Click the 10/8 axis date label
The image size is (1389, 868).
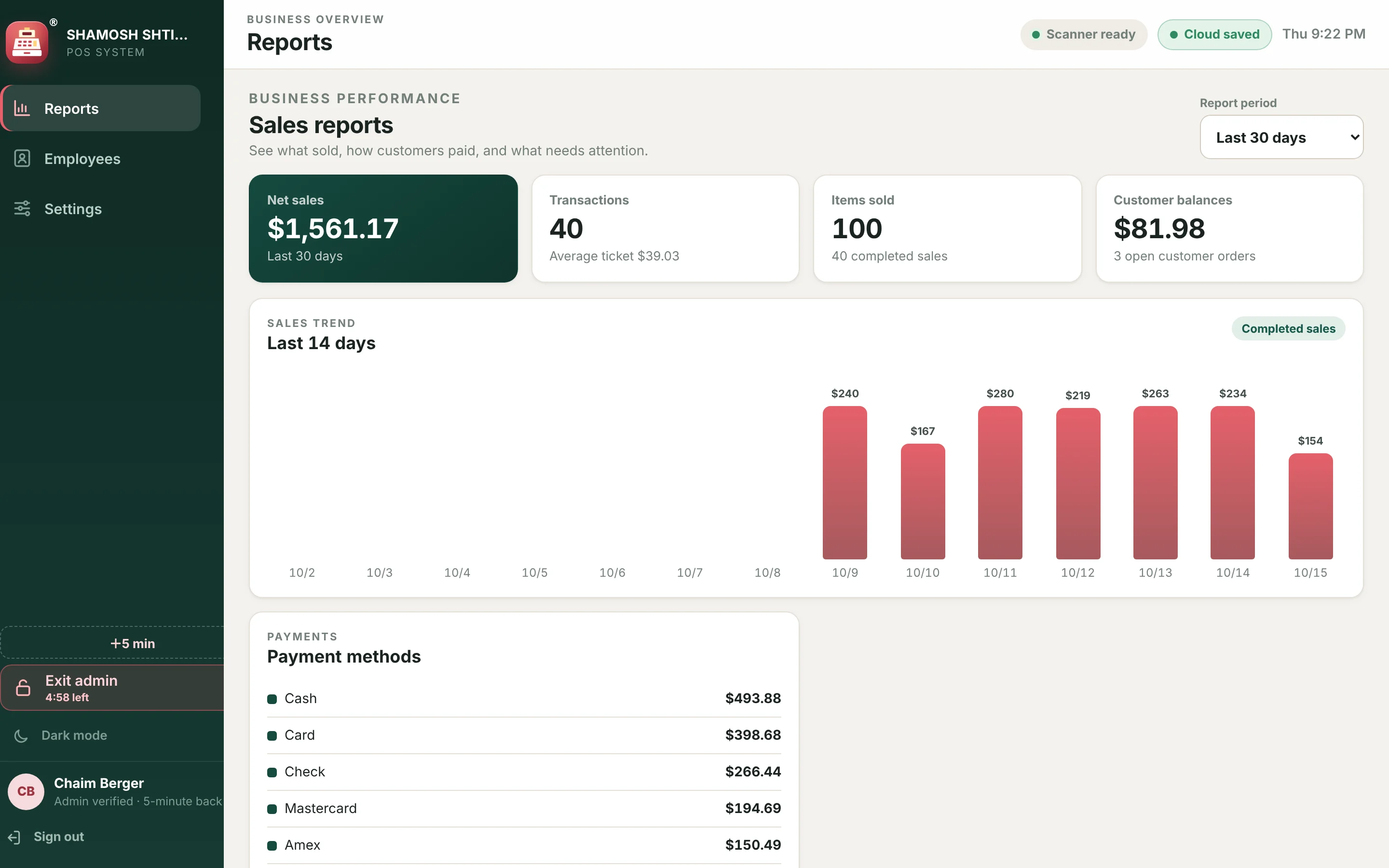(x=767, y=572)
